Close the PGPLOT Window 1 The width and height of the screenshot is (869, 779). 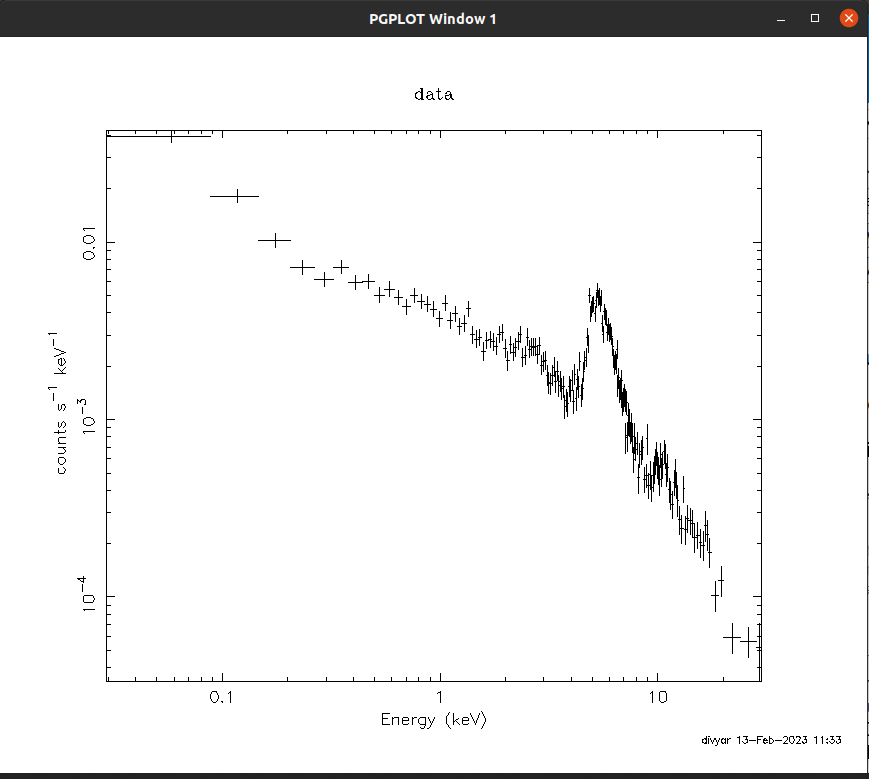point(848,18)
